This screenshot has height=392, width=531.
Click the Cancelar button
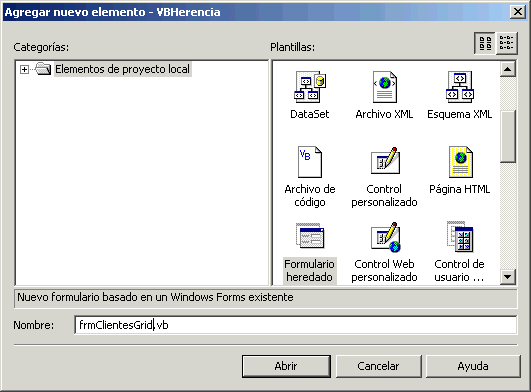click(378, 366)
